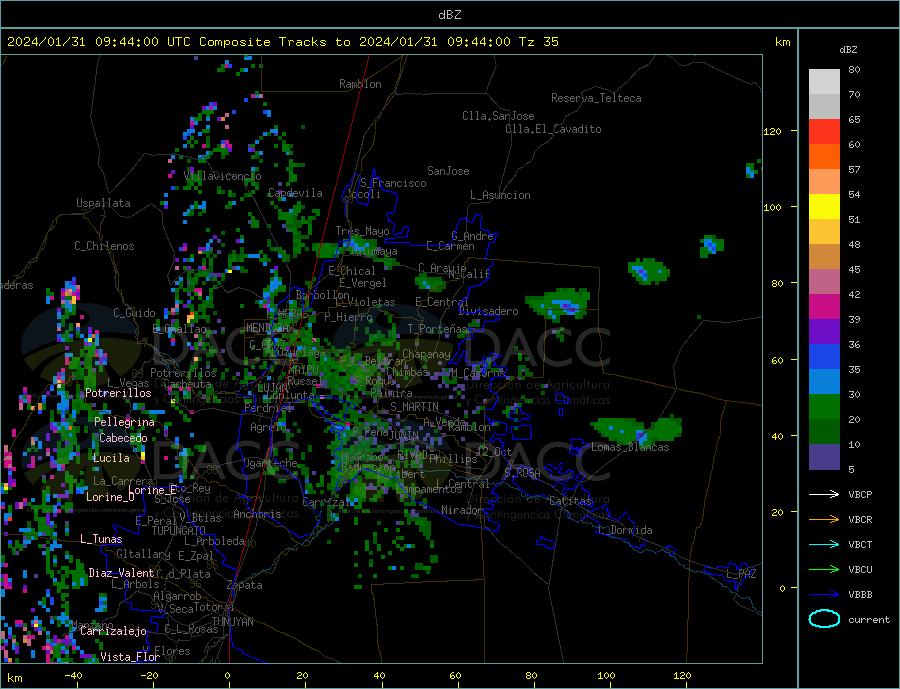
Task: Click the VBCP legend label
Action: click(x=860, y=494)
